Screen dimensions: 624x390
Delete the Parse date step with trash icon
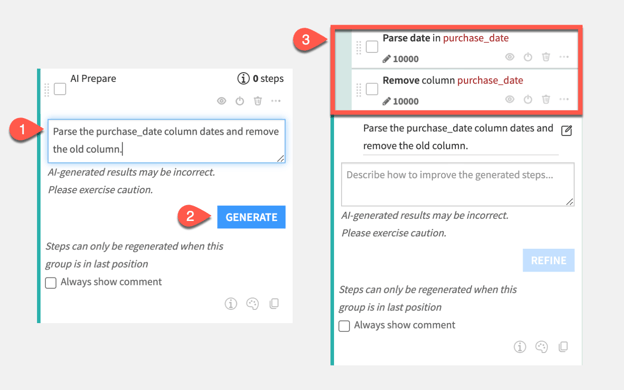(x=546, y=57)
